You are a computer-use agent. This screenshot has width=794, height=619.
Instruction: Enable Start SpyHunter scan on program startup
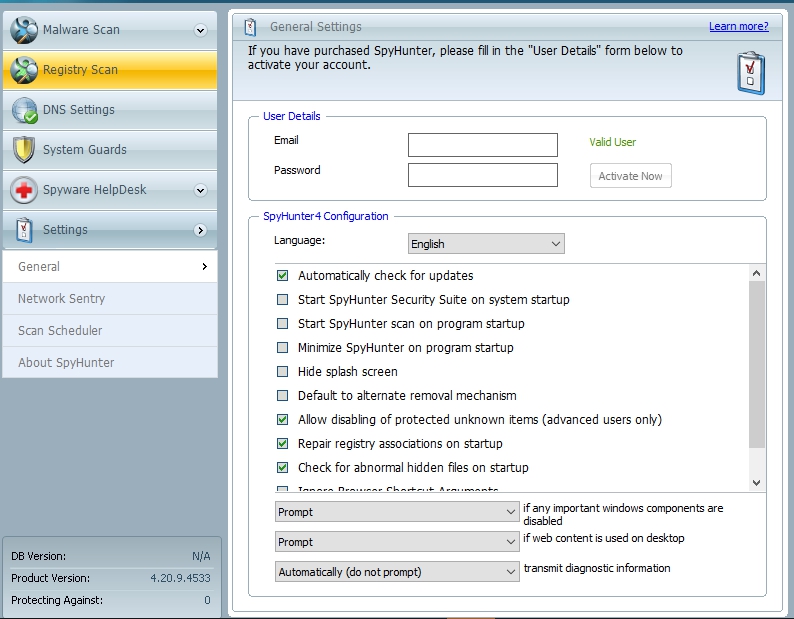[x=283, y=323]
